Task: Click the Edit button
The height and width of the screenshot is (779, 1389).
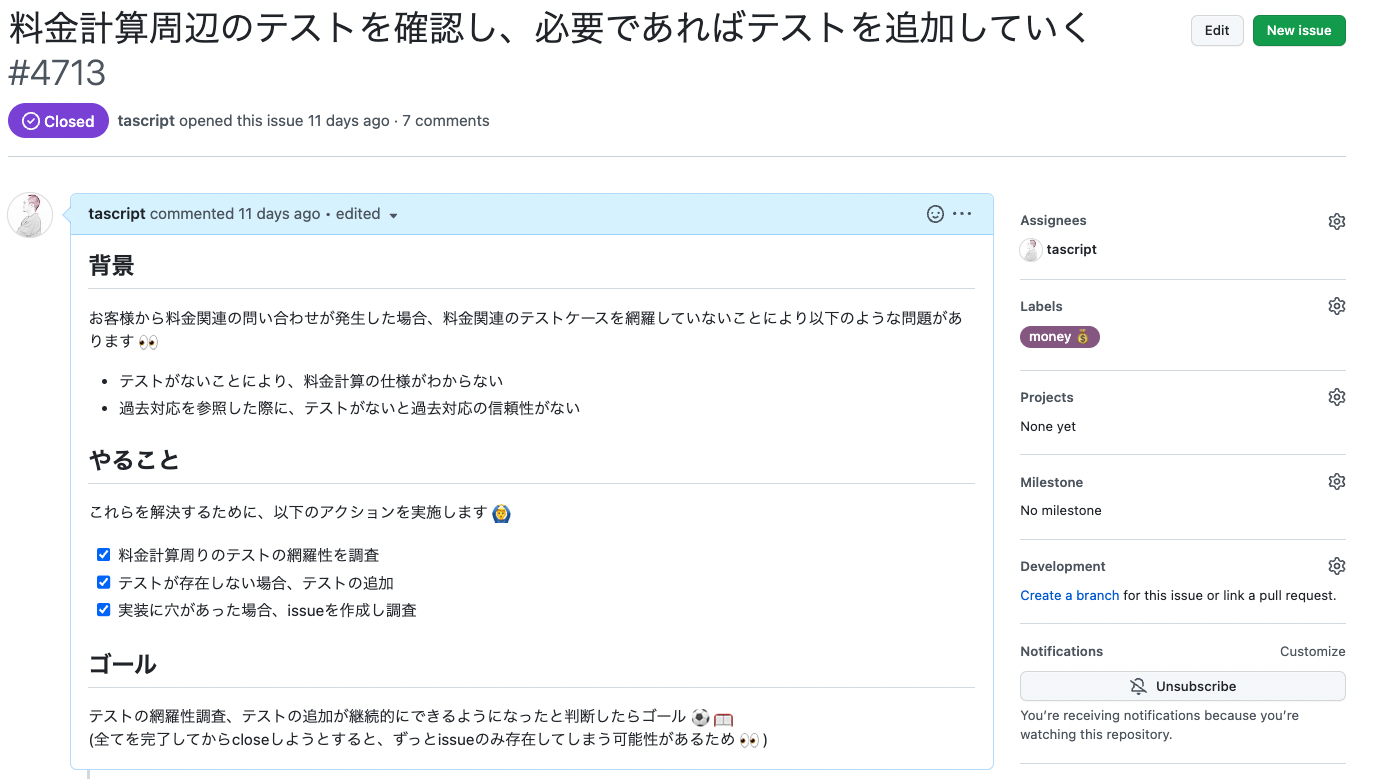Action: 1216,30
